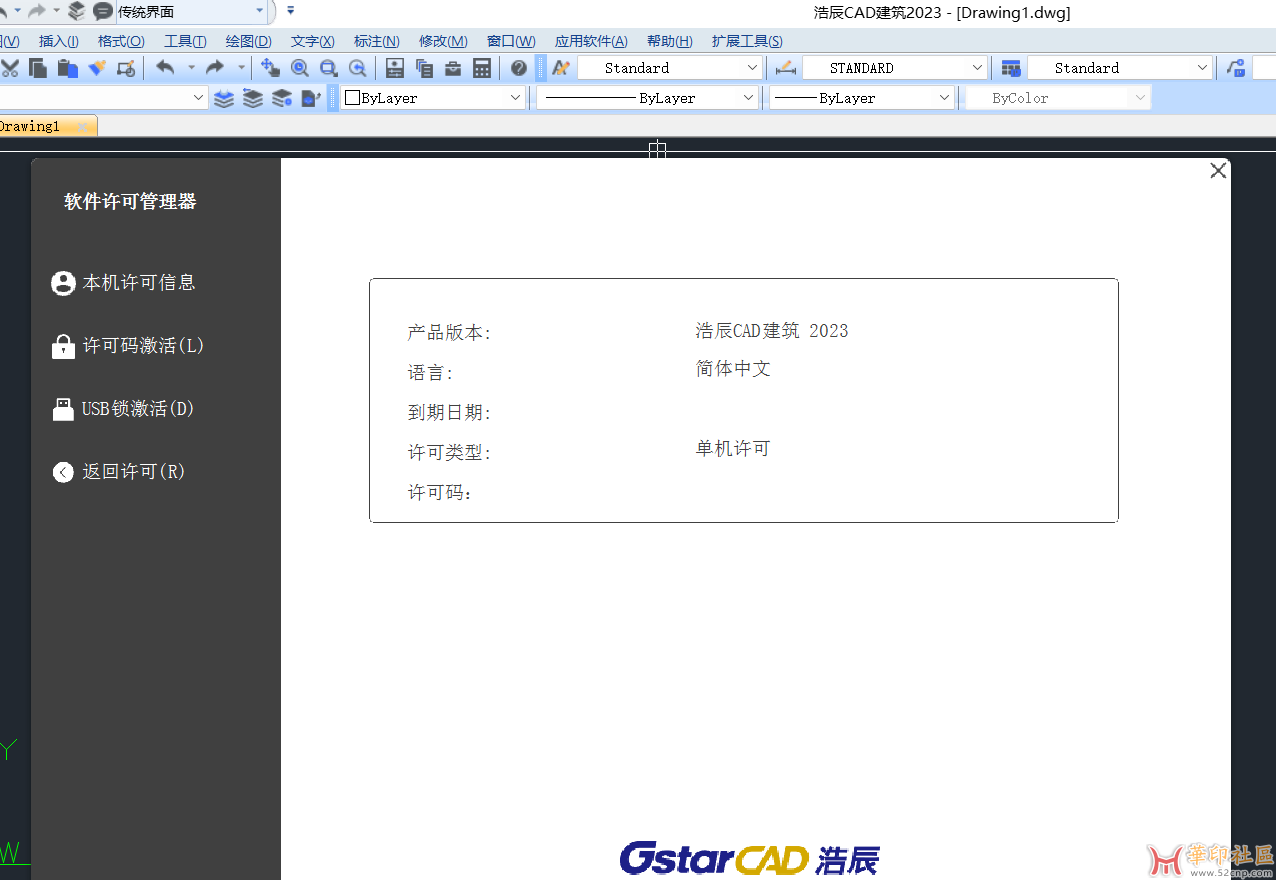
Task: Open the 窗口(W) menu
Action: coord(511,41)
